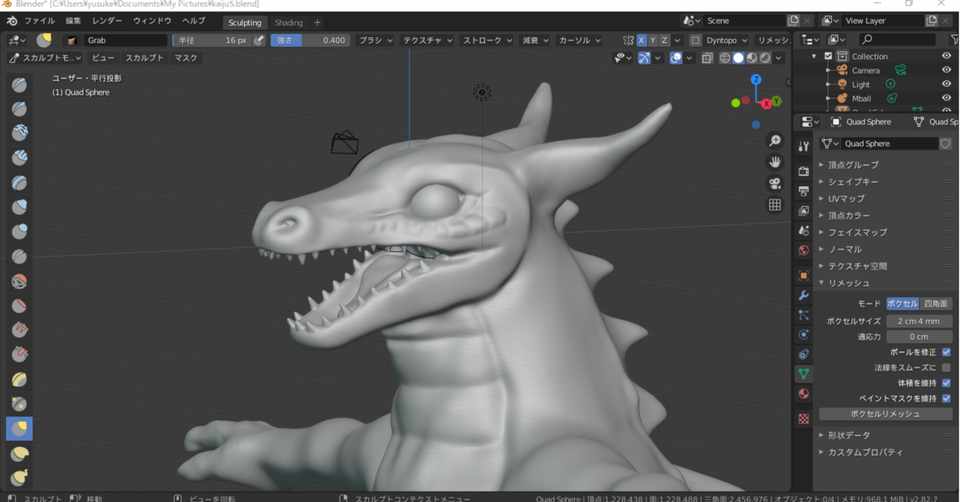Open ファイル menu

(x=39, y=21)
